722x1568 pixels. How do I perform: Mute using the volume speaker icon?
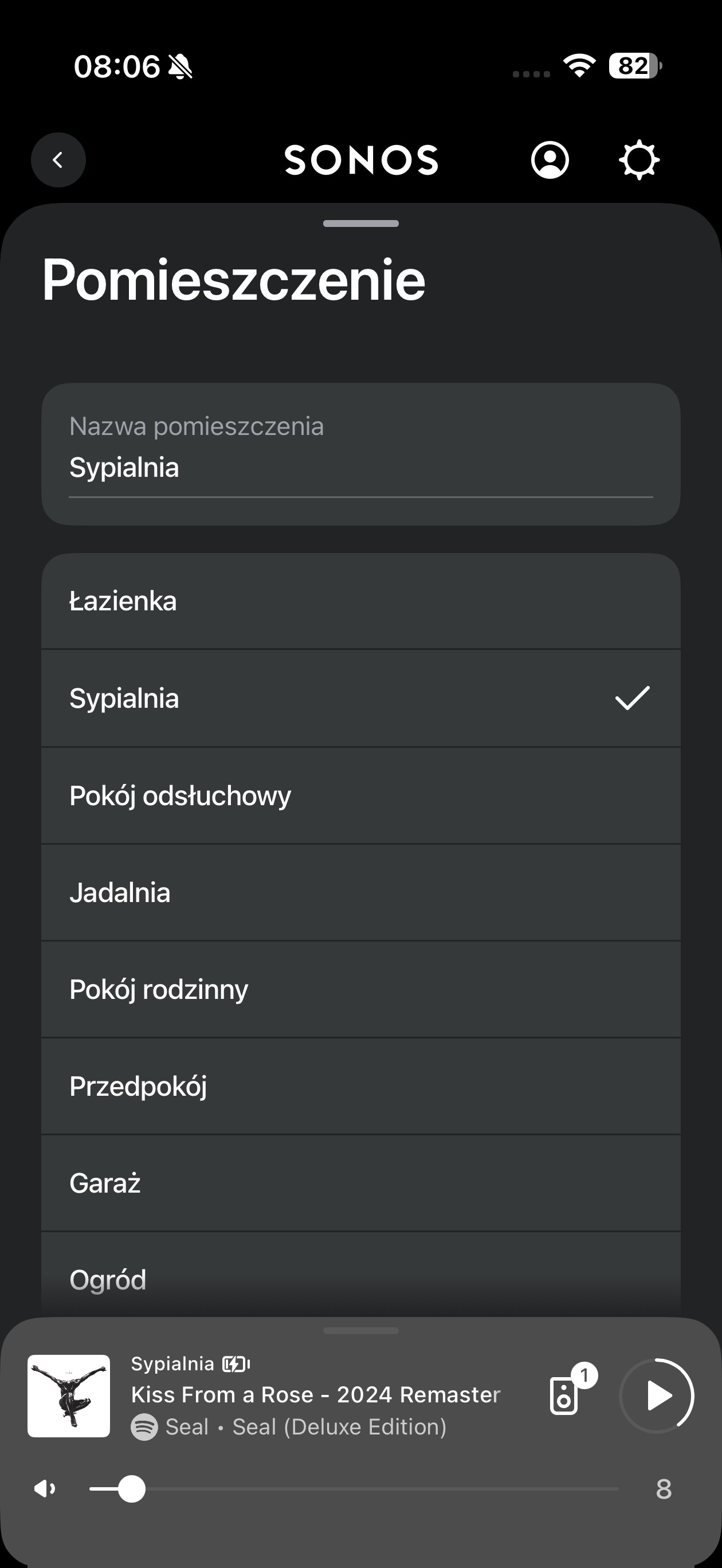[45, 1489]
